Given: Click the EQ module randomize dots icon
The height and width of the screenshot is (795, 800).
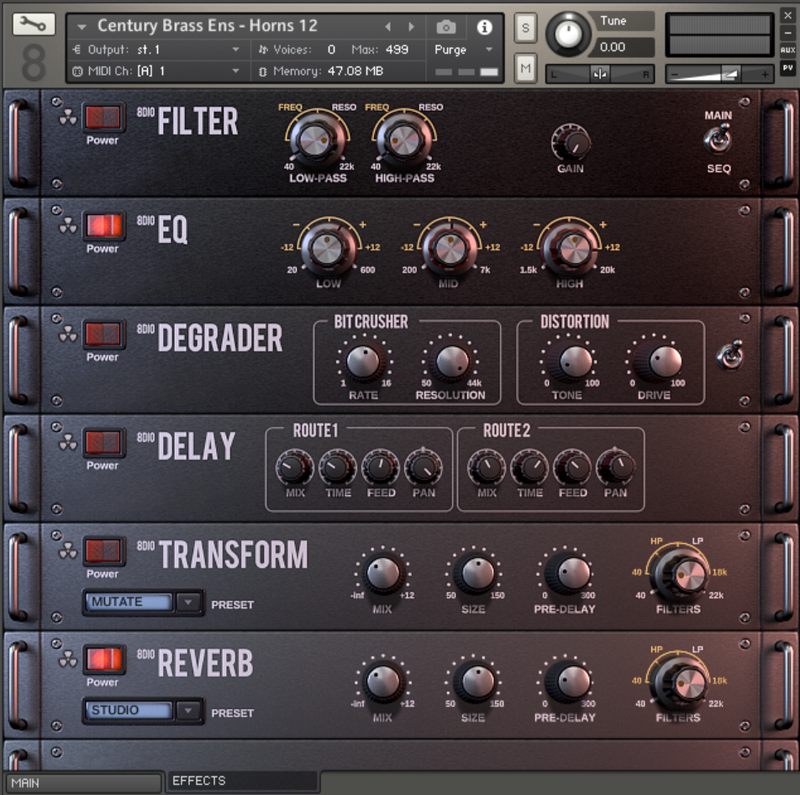Looking at the screenshot, I should coord(67,226).
